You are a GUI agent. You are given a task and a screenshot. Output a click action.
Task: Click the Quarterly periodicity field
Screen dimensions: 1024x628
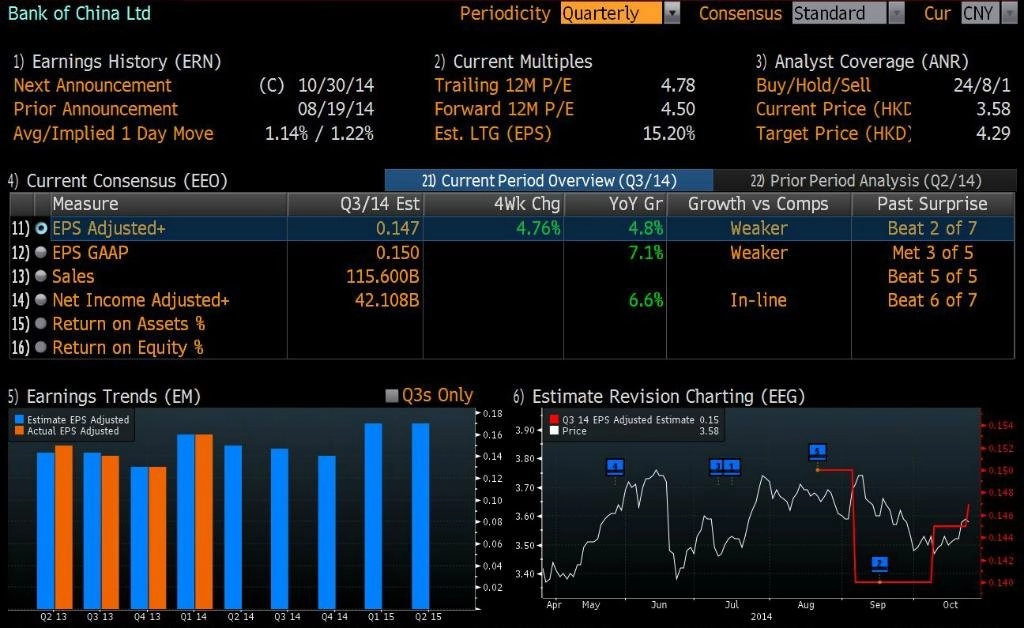pos(611,13)
